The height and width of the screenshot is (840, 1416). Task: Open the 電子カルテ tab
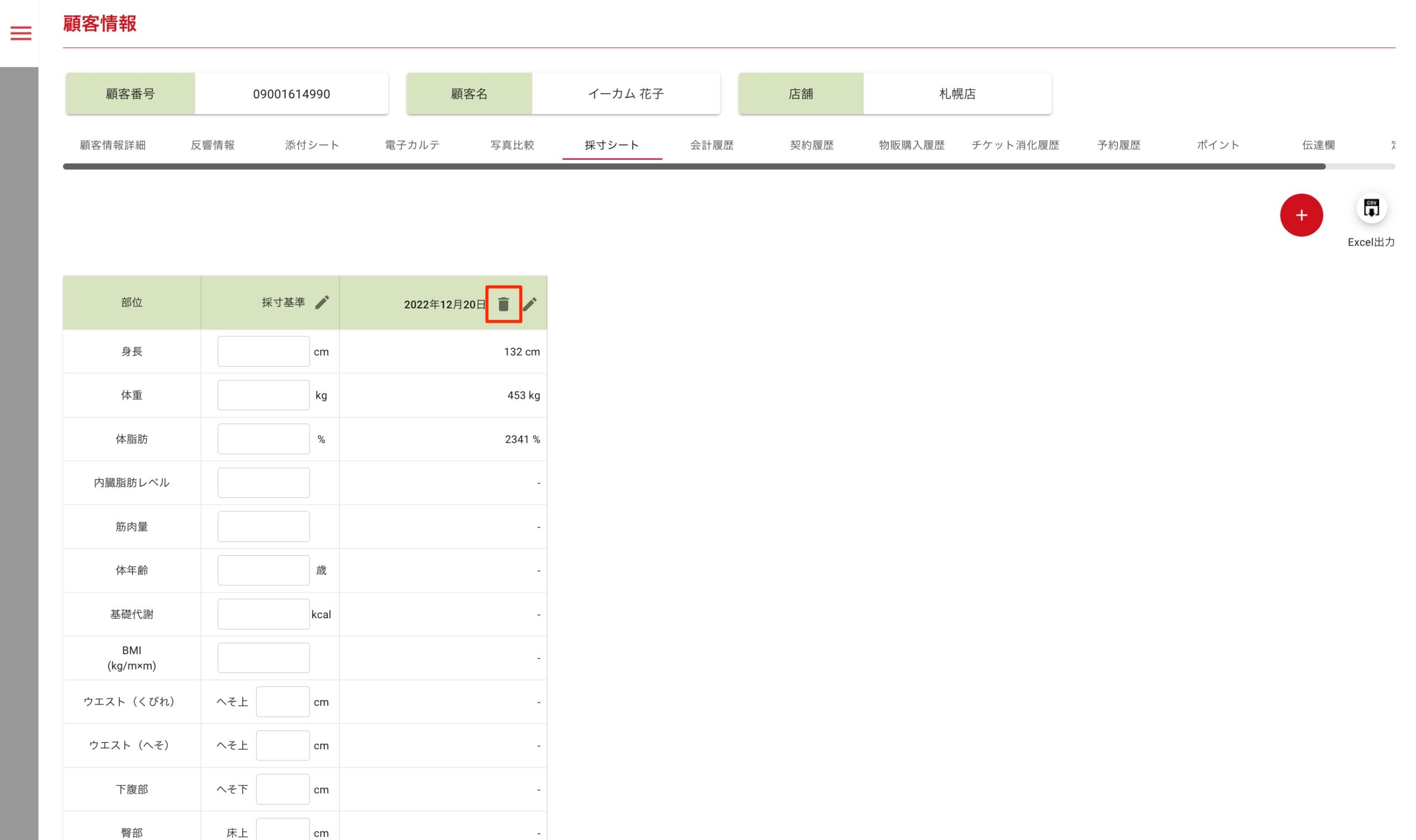[x=412, y=145]
